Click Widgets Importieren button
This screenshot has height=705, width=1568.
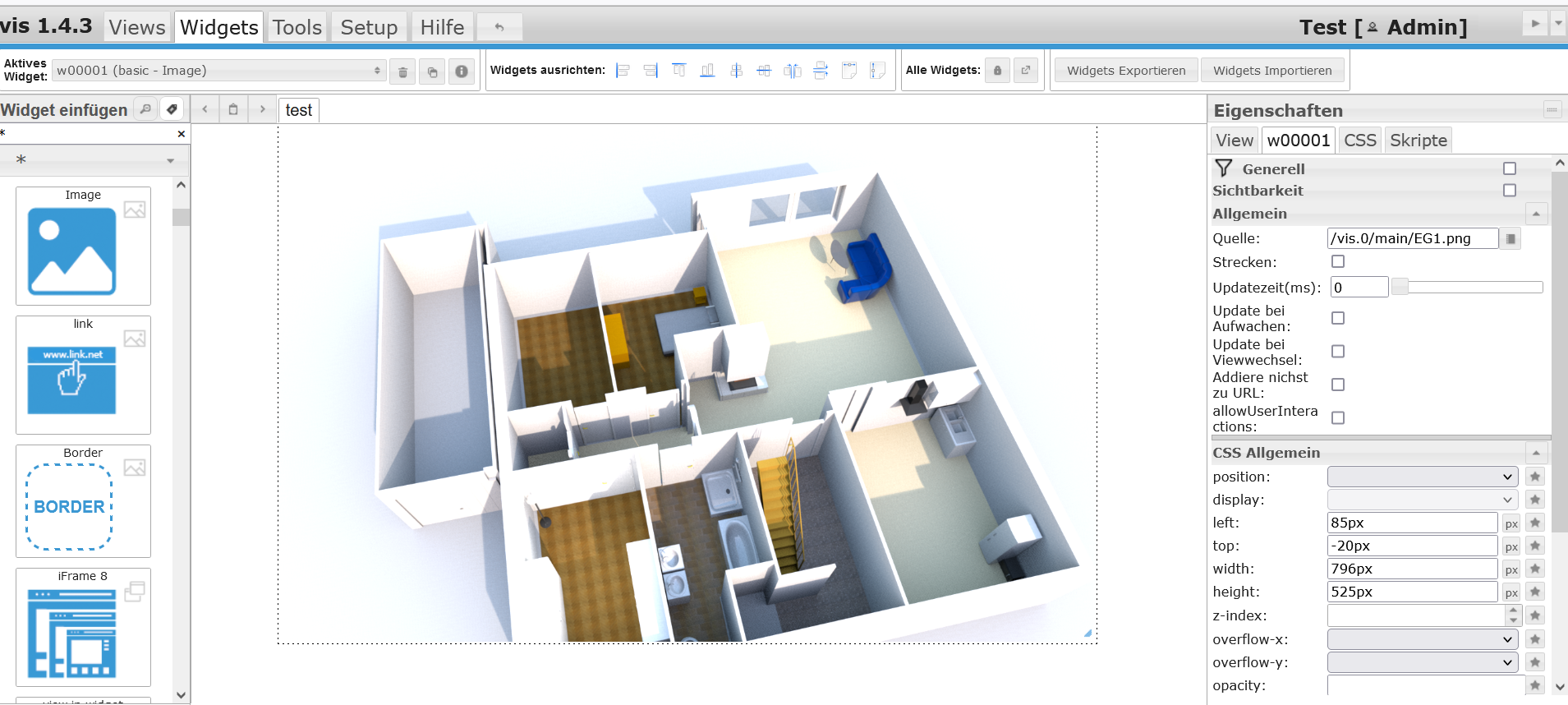[x=1272, y=71]
